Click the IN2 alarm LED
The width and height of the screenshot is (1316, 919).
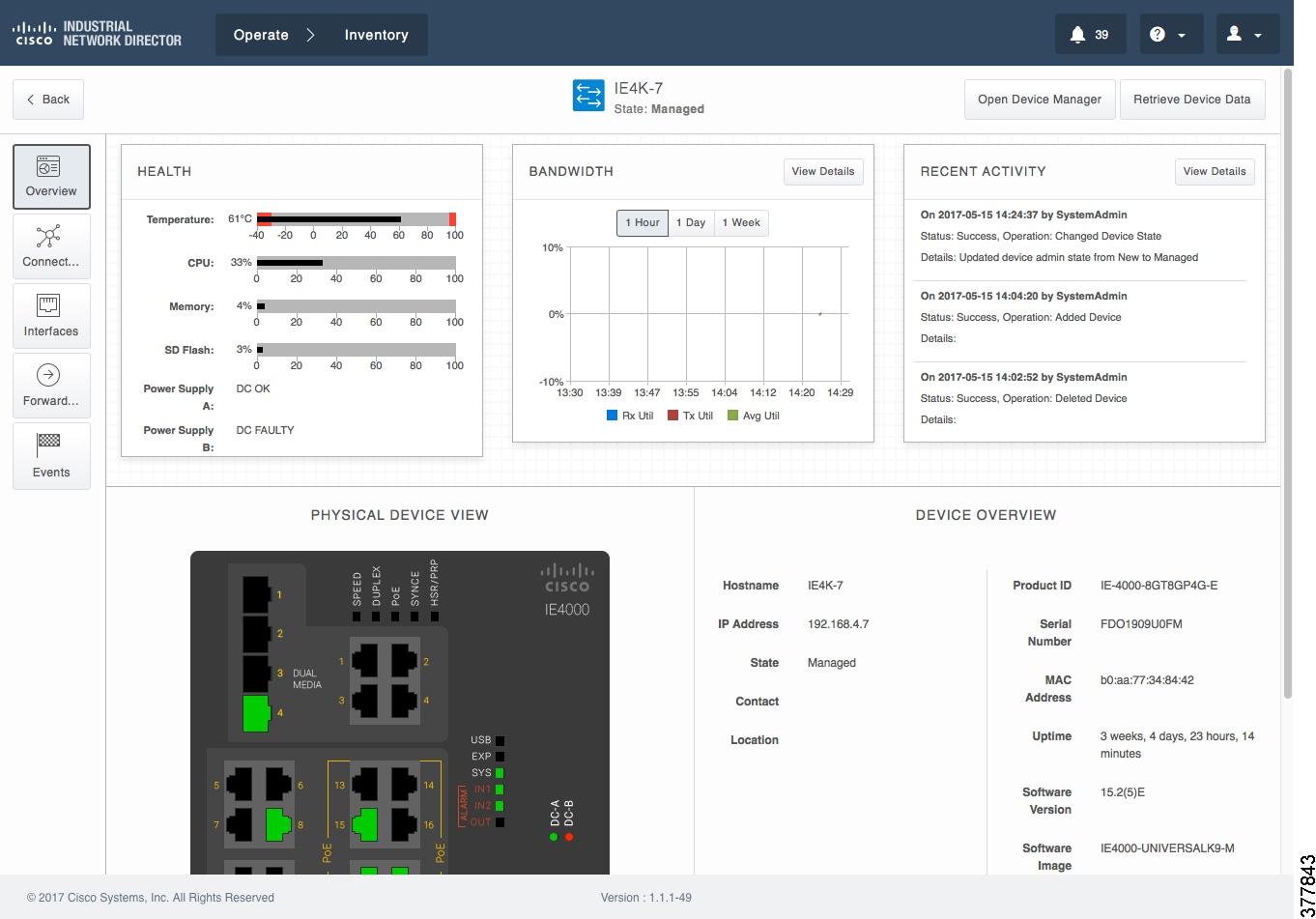coord(500,806)
